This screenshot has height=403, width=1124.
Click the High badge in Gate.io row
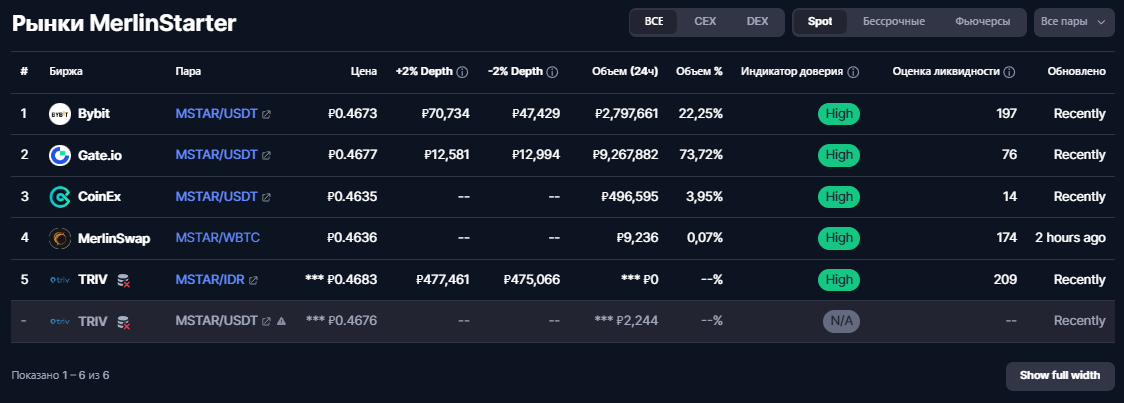point(839,155)
